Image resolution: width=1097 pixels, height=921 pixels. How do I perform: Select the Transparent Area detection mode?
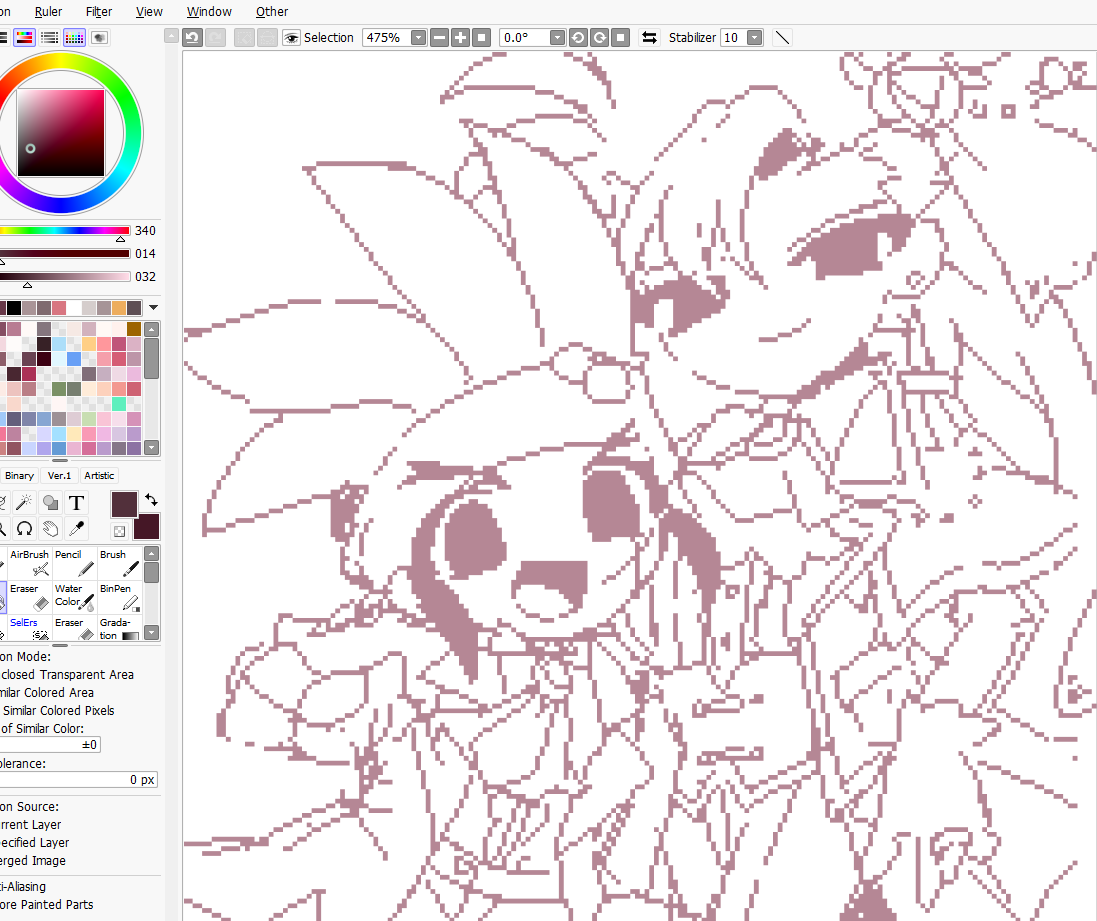click(68, 675)
